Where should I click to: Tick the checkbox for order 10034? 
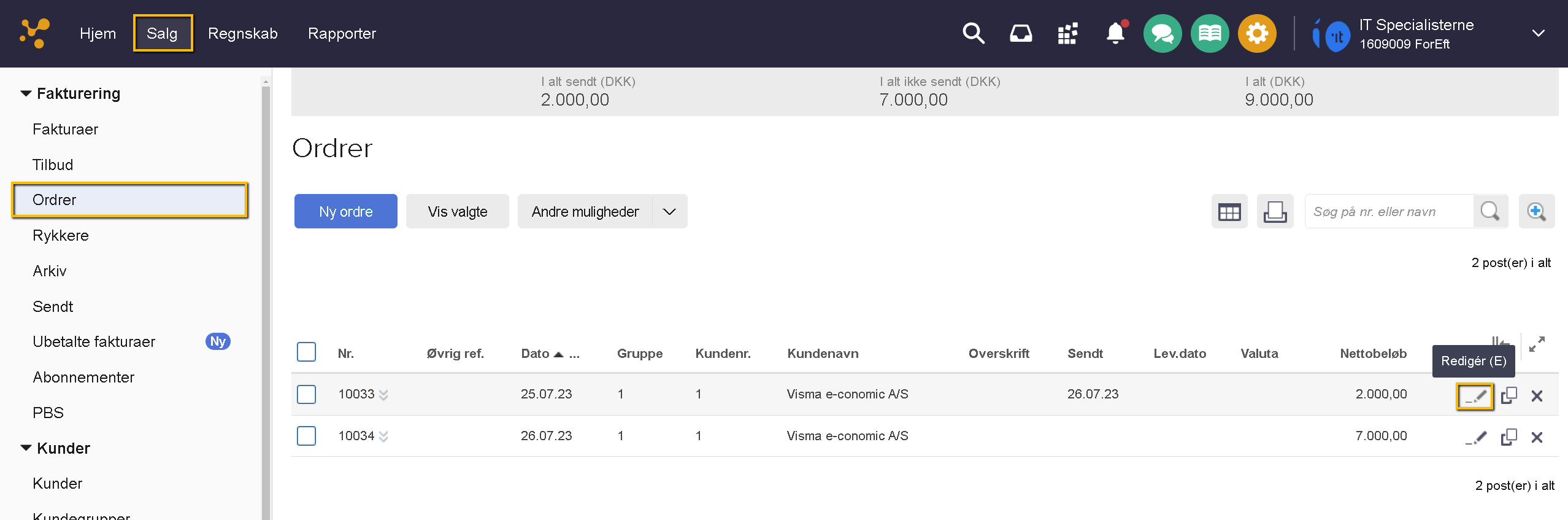point(306,436)
